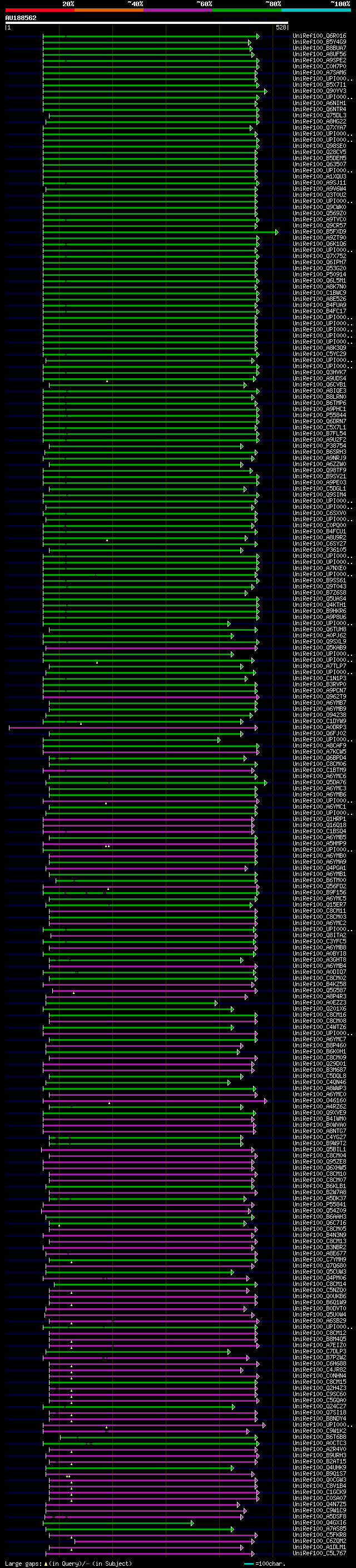Select the UniRef100_Q90YV3 label

point(319,91)
